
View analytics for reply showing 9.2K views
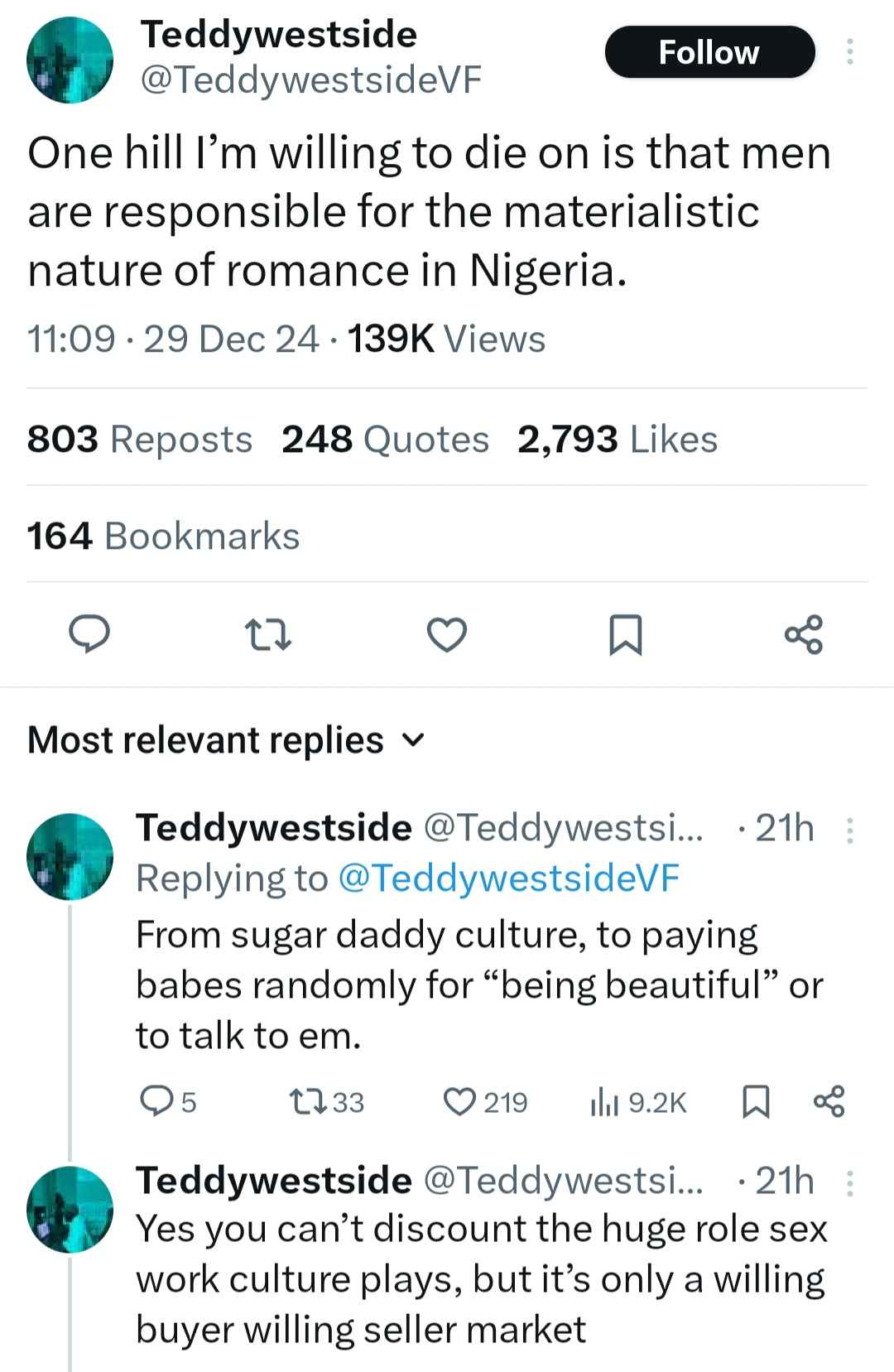point(637,1102)
